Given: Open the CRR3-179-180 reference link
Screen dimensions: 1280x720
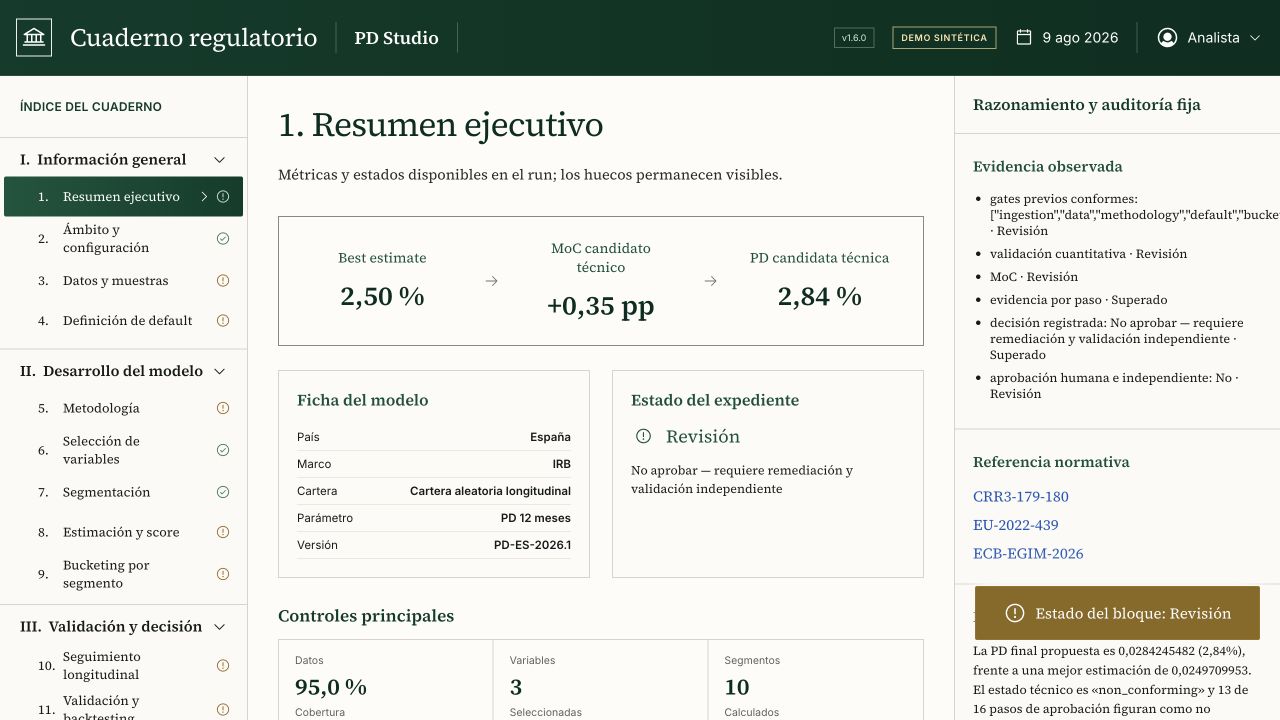Looking at the screenshot, I should (1021, 496).
